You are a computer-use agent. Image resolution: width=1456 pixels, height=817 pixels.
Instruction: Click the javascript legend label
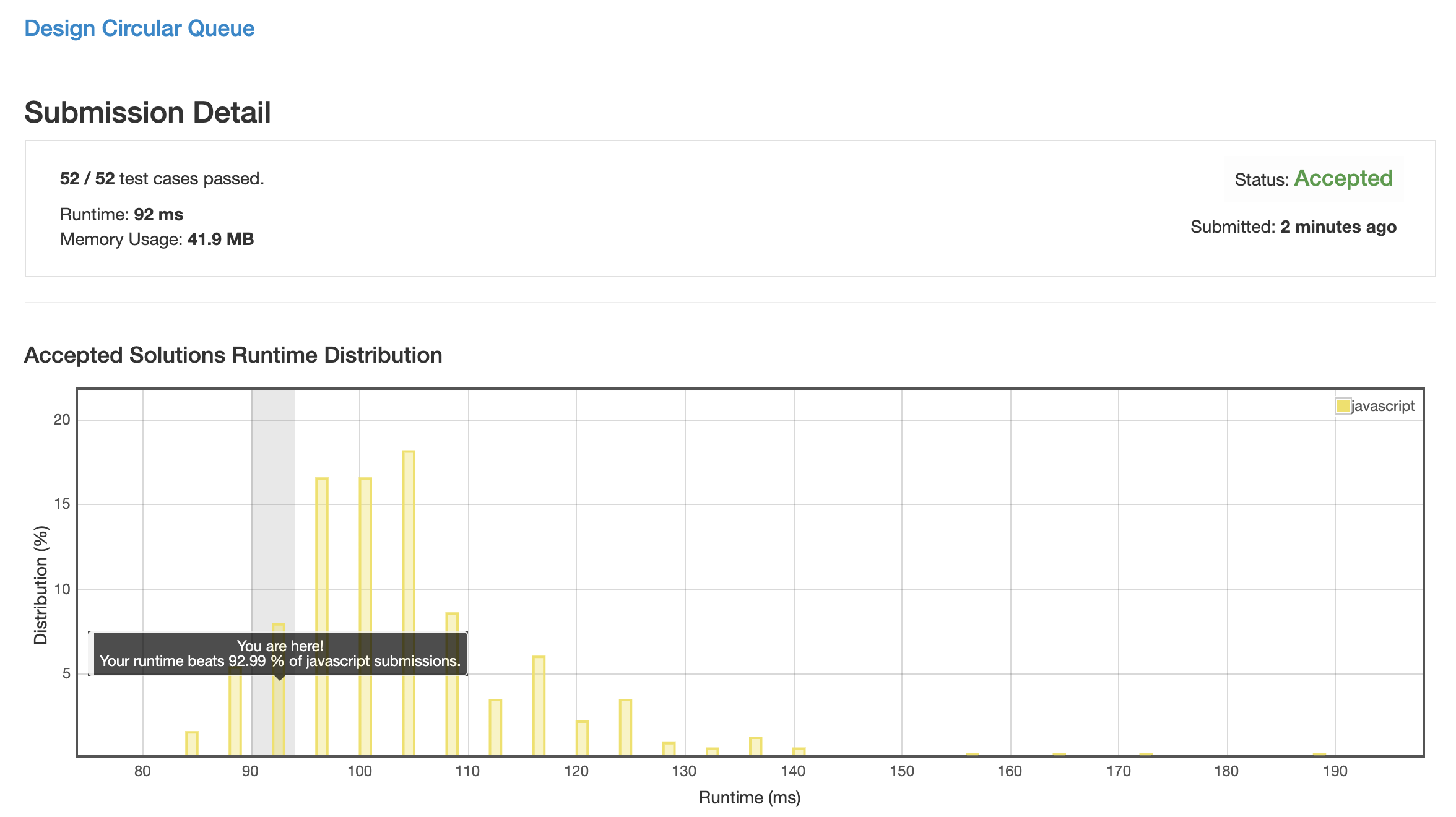tap(1383, 406)
